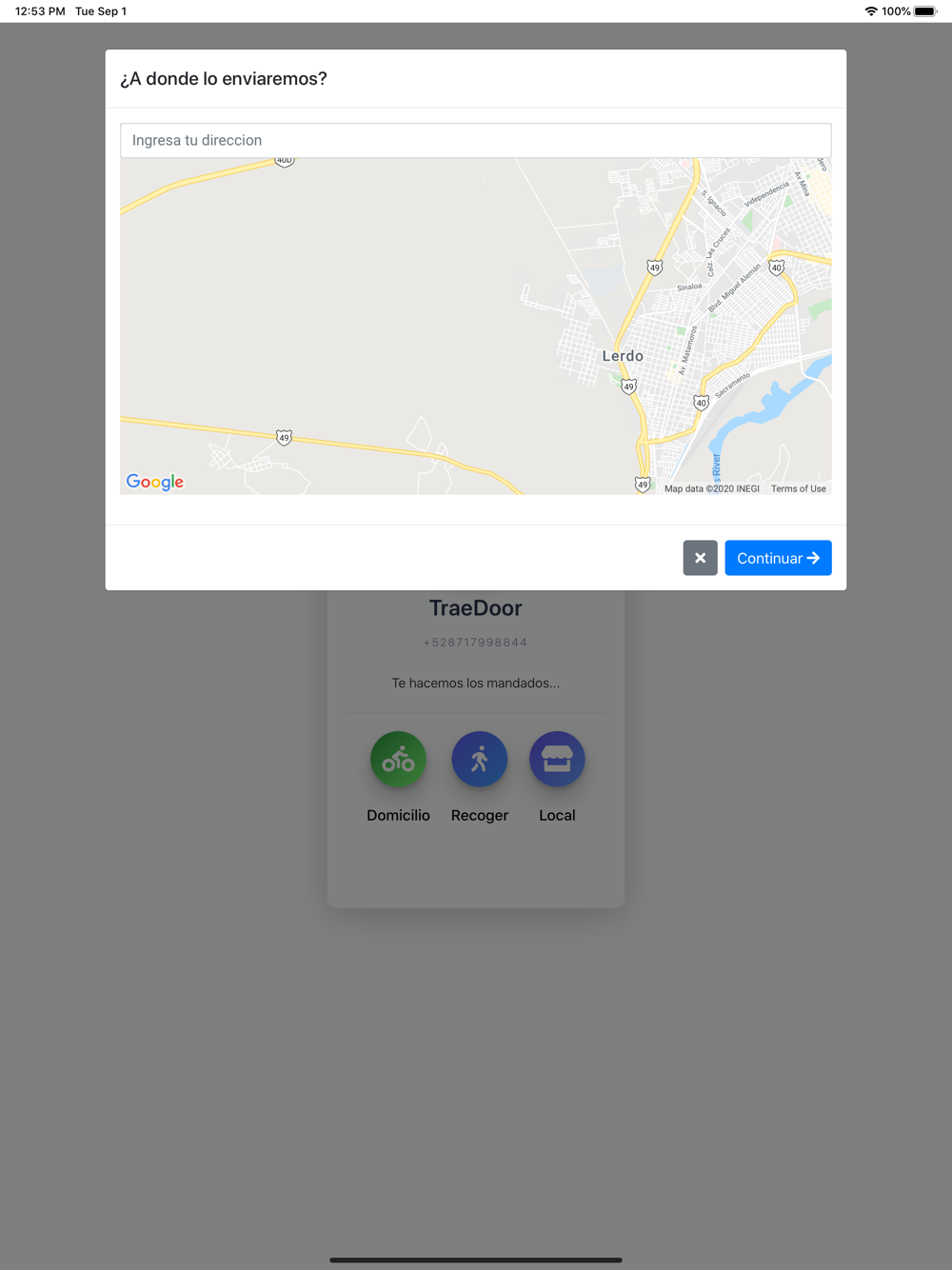952x1270 pixels.
Task: Tap the Local label text
Action: click(557, 815)
